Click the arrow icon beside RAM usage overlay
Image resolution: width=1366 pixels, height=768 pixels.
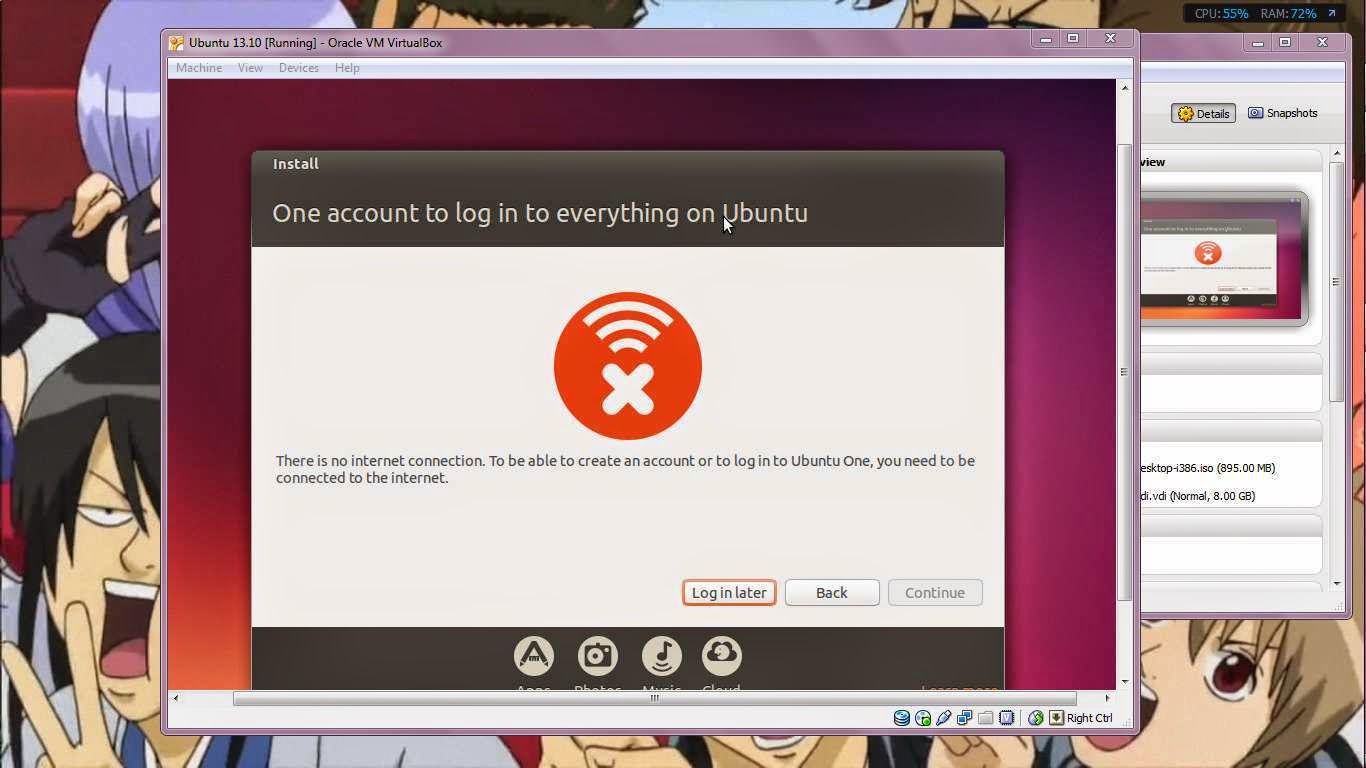coord(1331,14)
